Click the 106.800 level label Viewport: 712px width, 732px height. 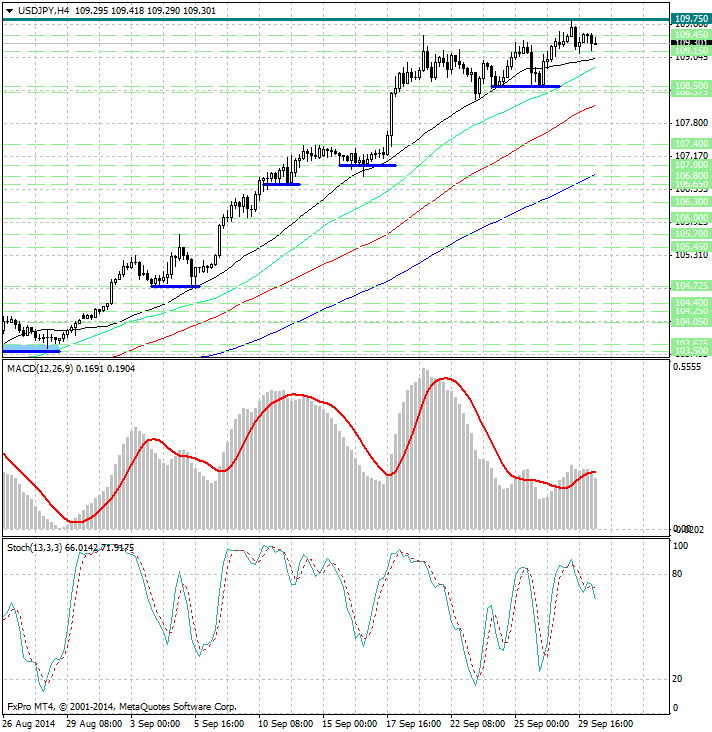click(x=691, y=176)
